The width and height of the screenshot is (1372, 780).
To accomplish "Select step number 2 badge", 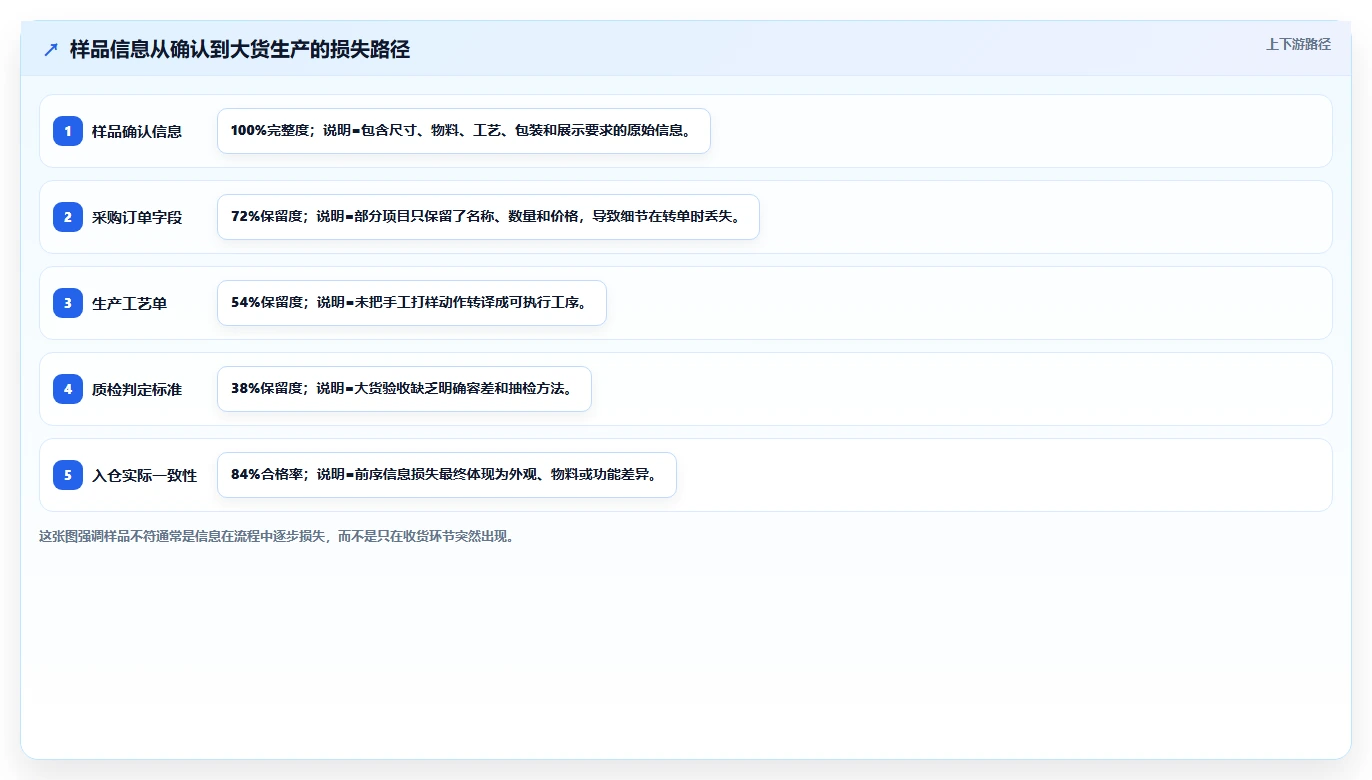I will coord(68,217).
